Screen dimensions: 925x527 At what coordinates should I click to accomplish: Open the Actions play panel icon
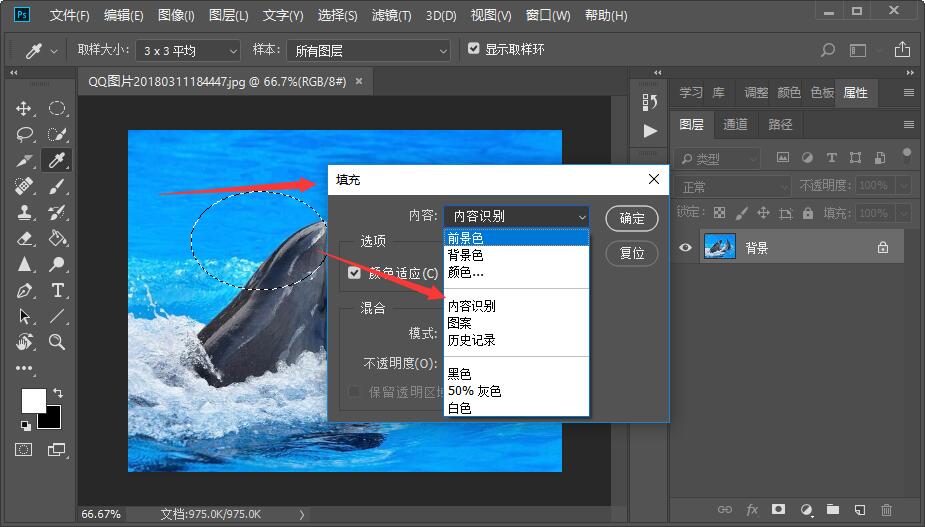650,130
